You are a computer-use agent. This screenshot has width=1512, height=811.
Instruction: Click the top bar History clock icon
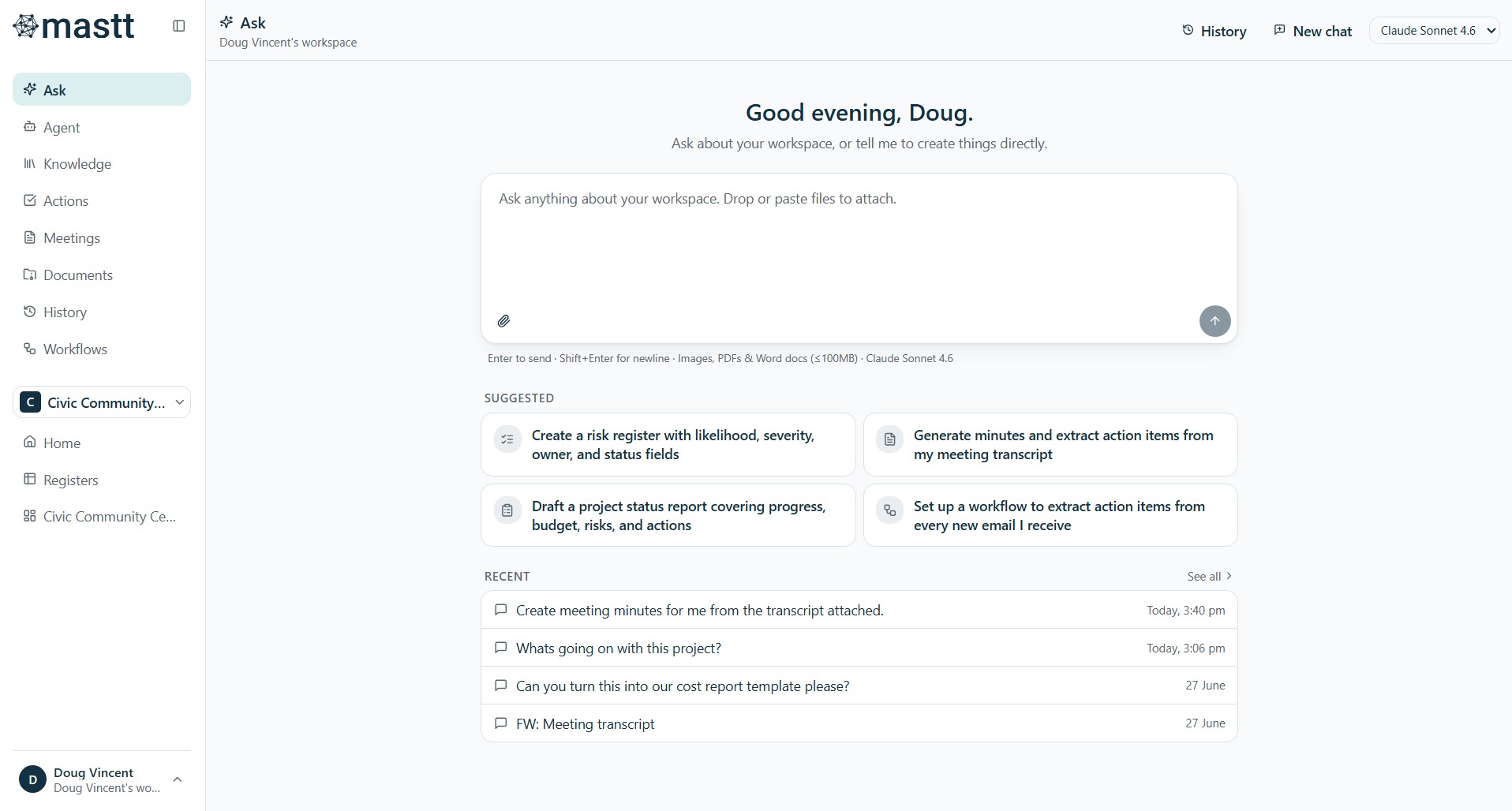1188,30
